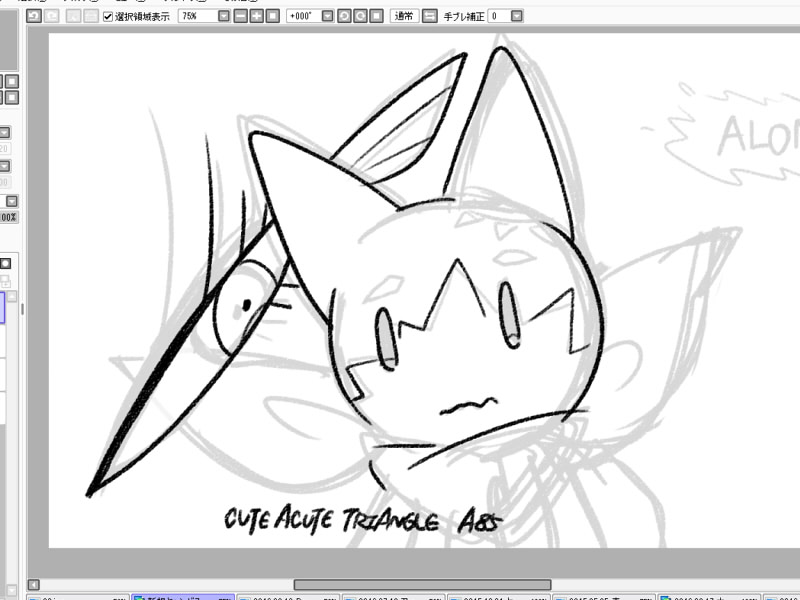Viewport: 800px width, 600px height.
Task: Toggle the 選択領域表示 checkbox
Action: click(108, 16)
